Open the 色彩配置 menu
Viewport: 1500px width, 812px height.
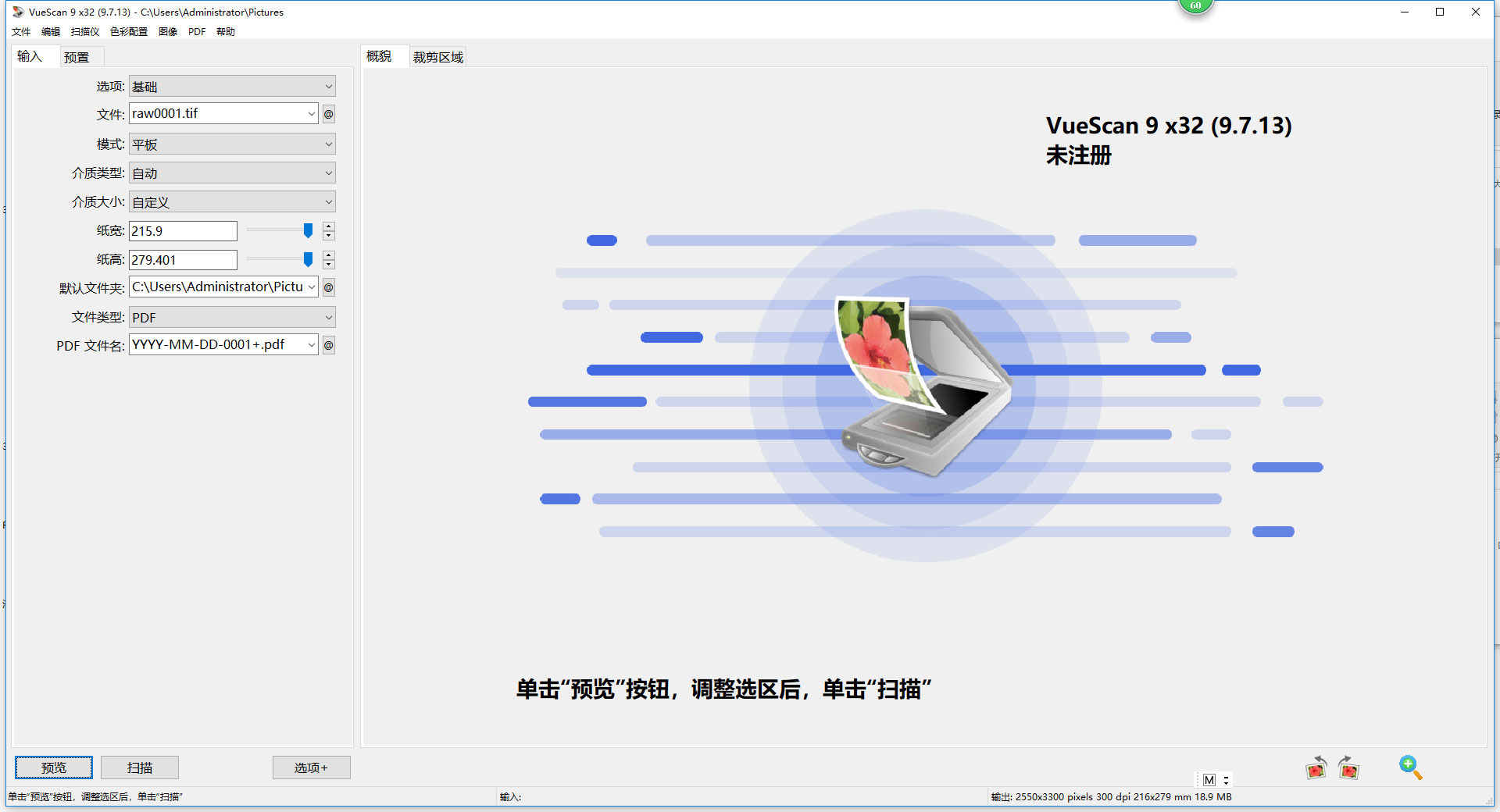129,32
